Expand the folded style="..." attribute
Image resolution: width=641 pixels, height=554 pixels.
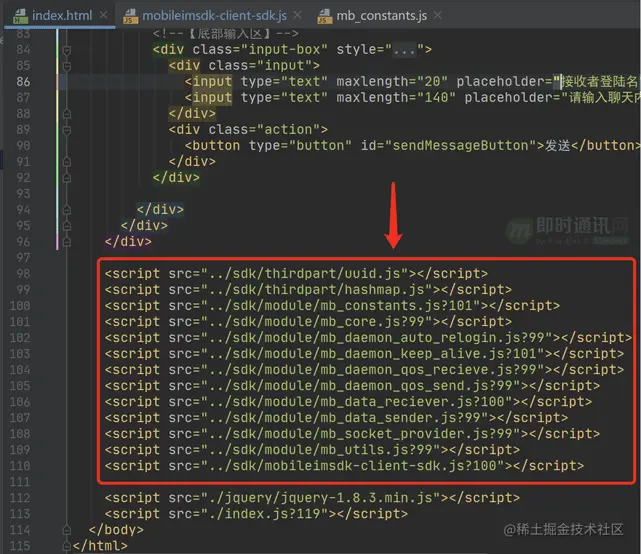[404, 50]
